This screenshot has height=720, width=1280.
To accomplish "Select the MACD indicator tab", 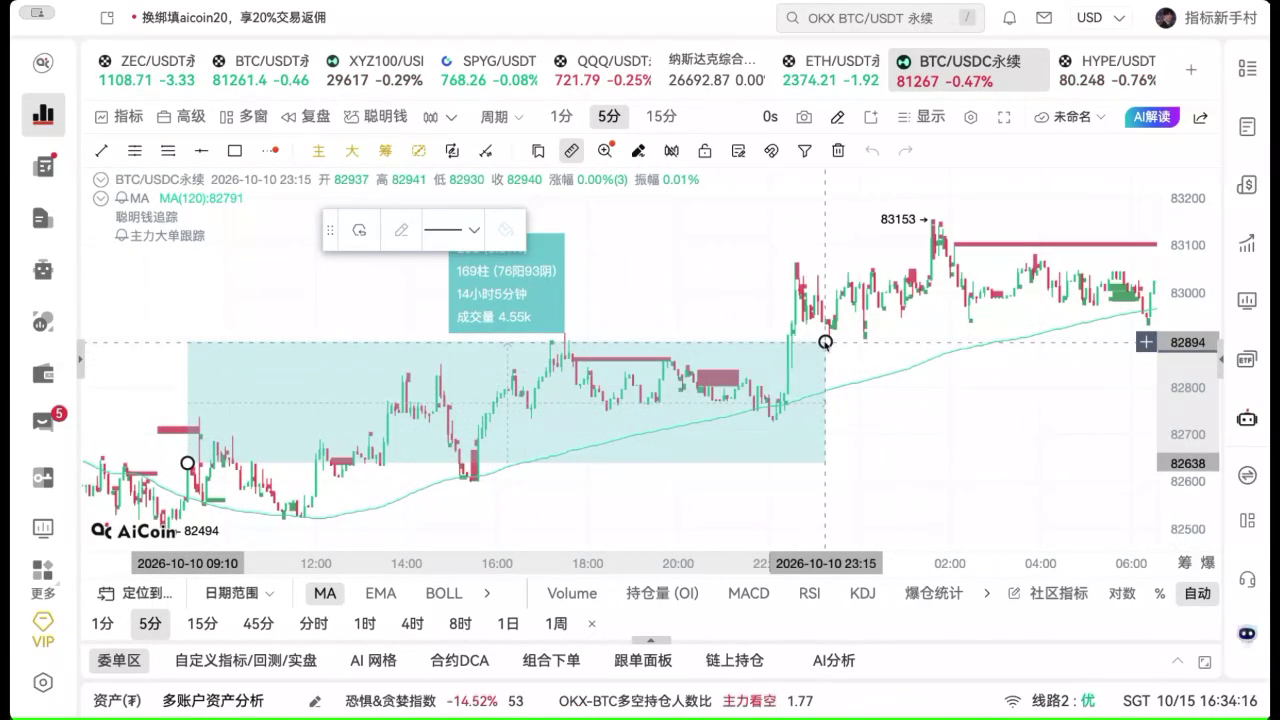I will click(x=748, y=593).
